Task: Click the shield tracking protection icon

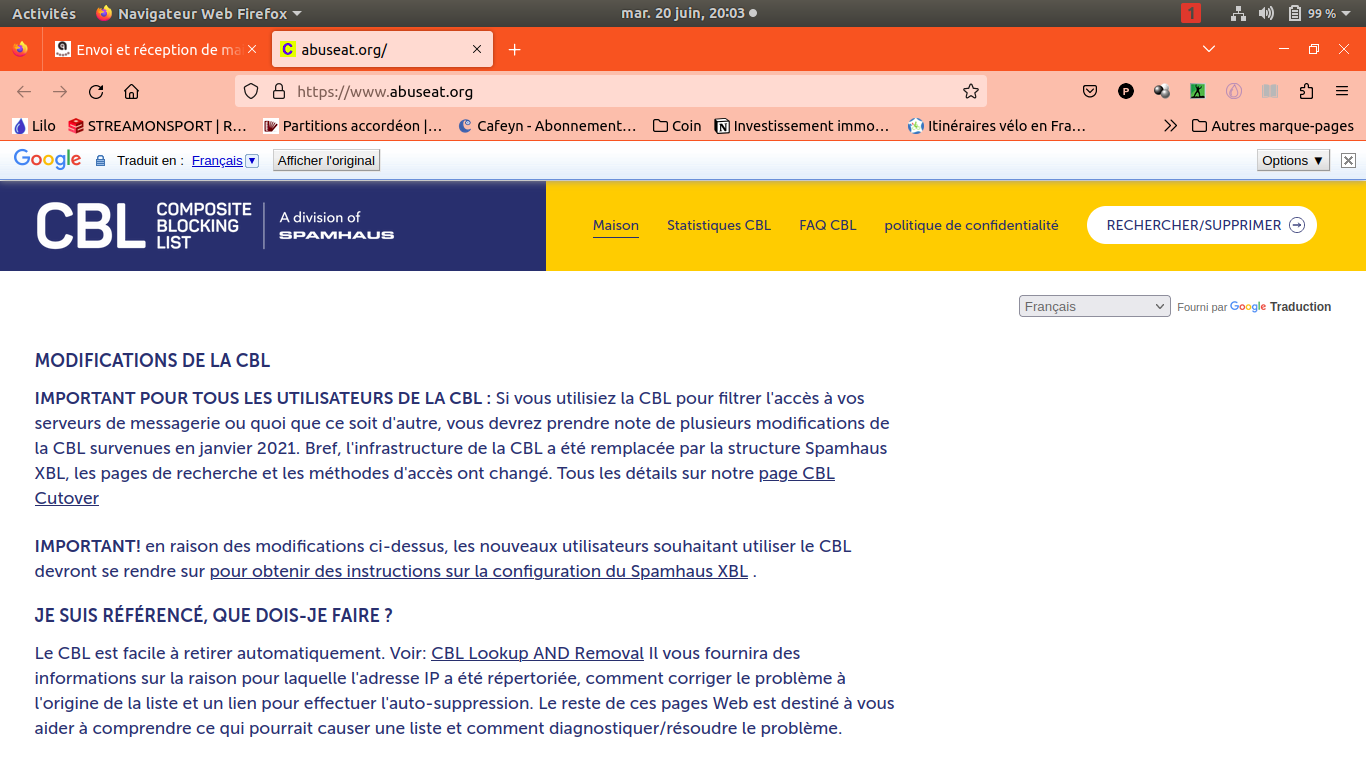Action: [251, 92]
